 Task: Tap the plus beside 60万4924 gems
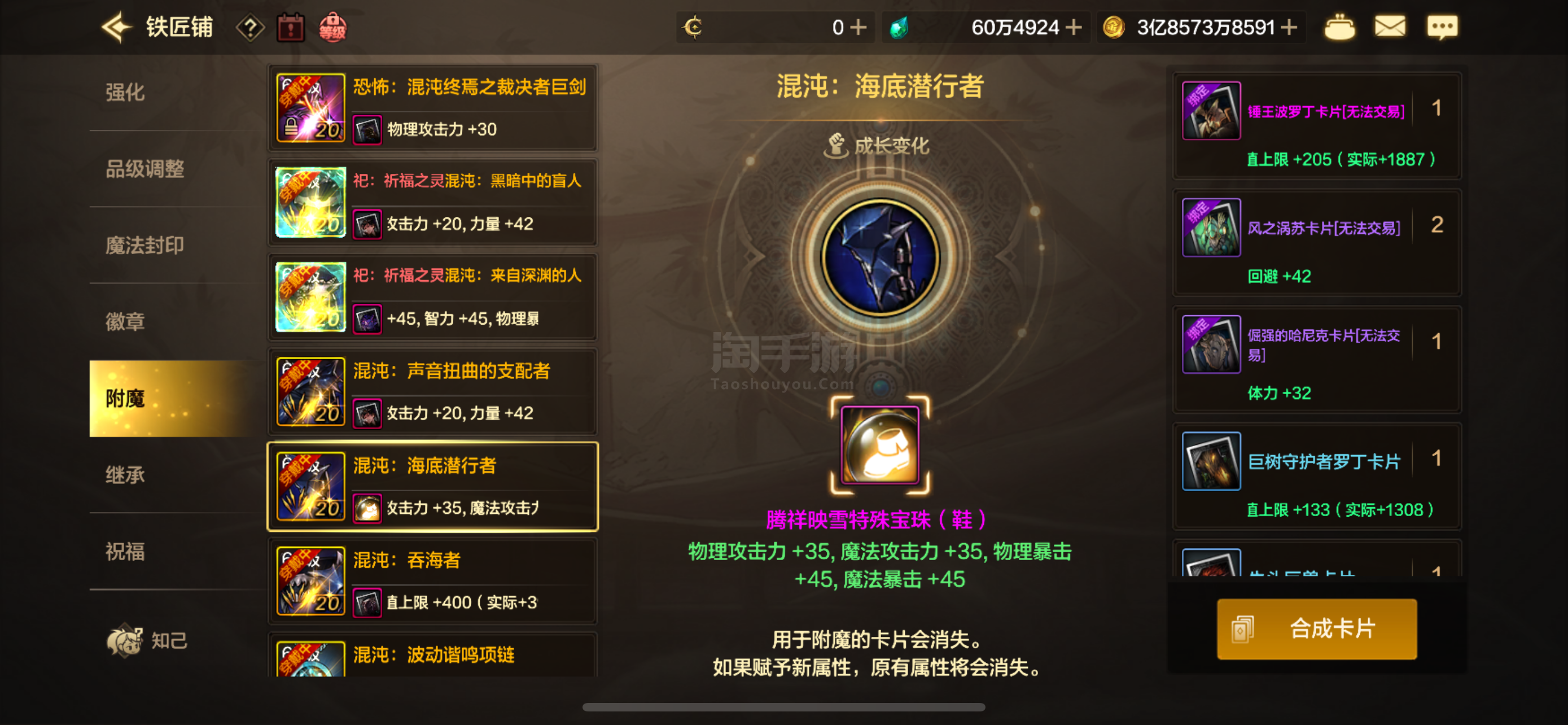pos(1074,28)
